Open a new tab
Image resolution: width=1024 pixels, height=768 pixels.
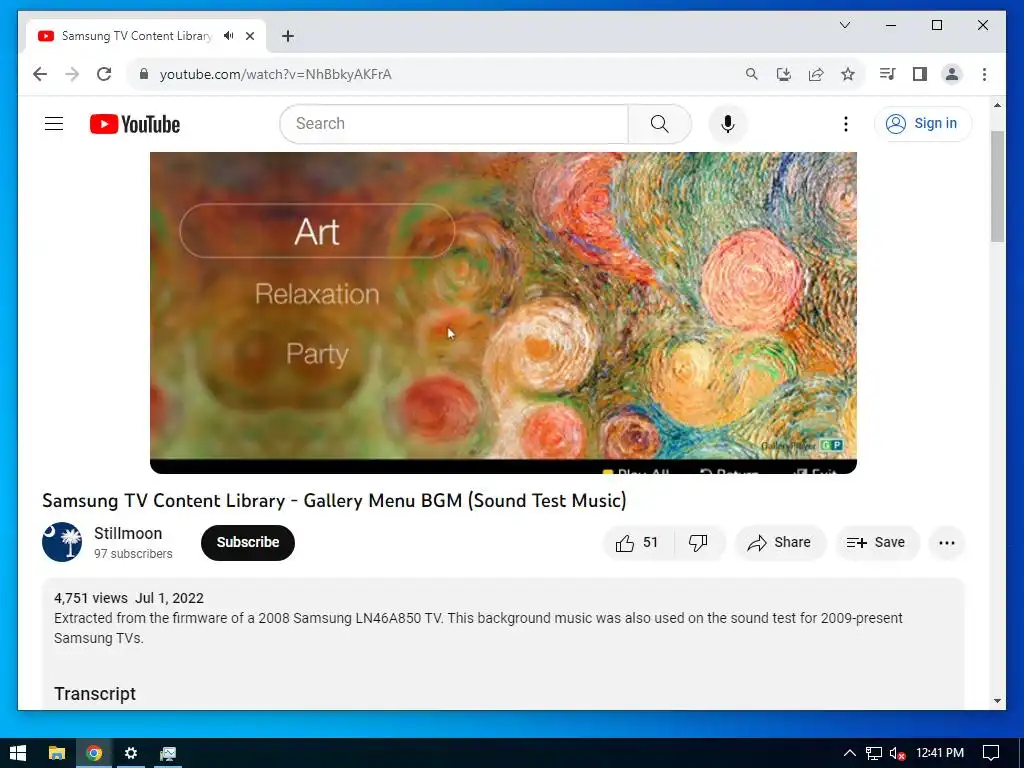(x=287, y=36)
